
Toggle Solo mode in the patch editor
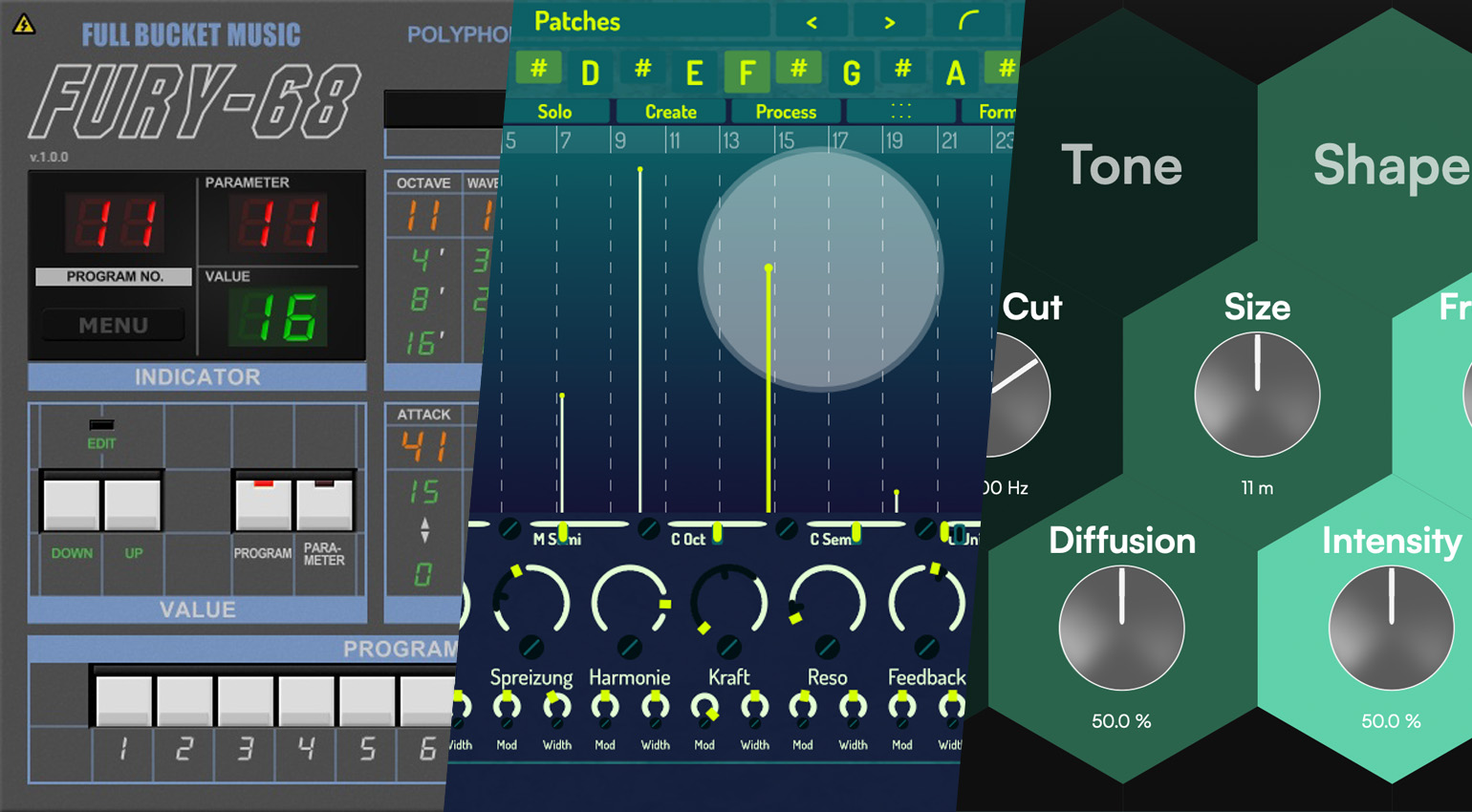[x=555, y=111]
